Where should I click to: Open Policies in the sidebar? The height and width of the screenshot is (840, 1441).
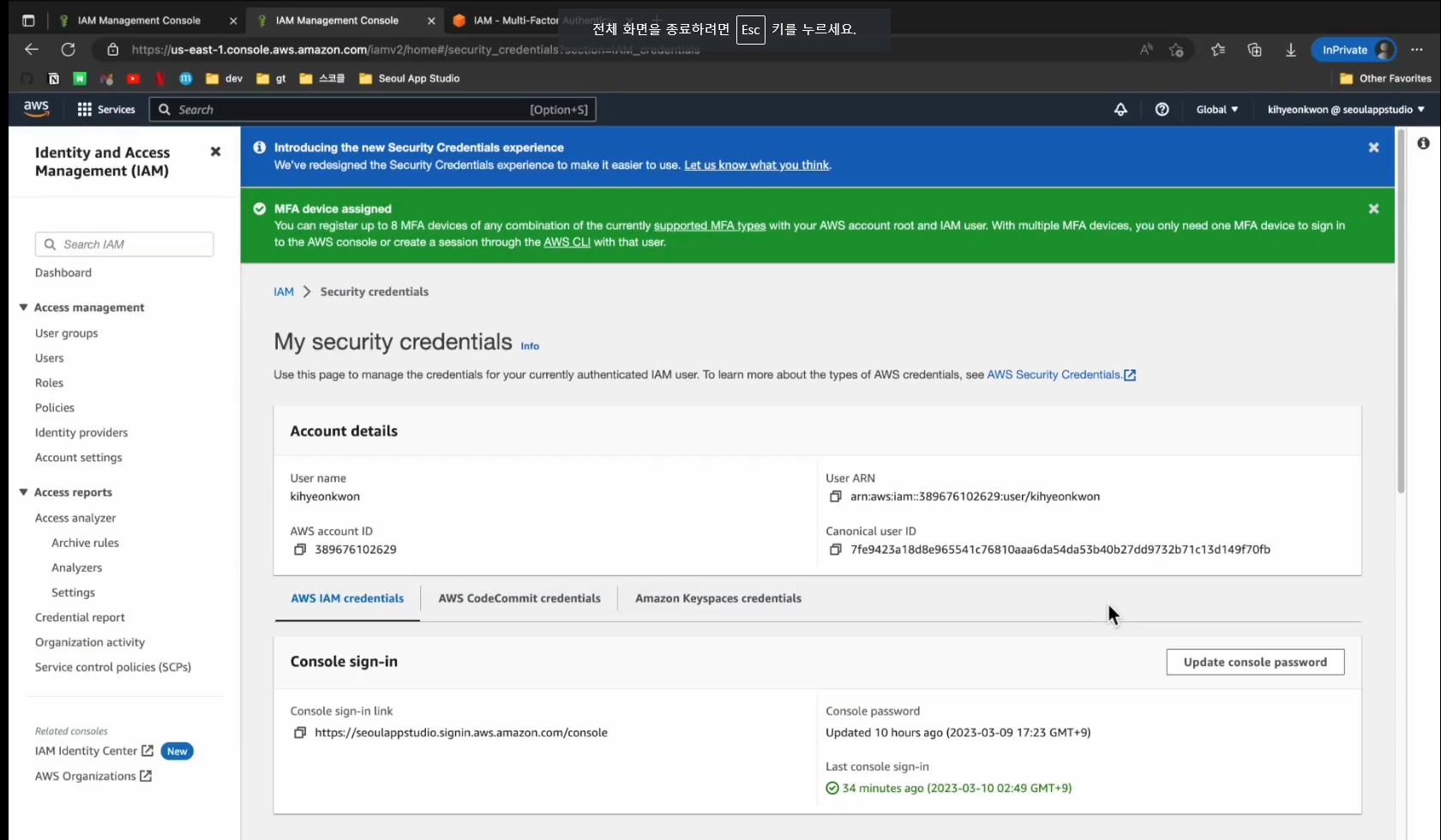tap(55, 408)
